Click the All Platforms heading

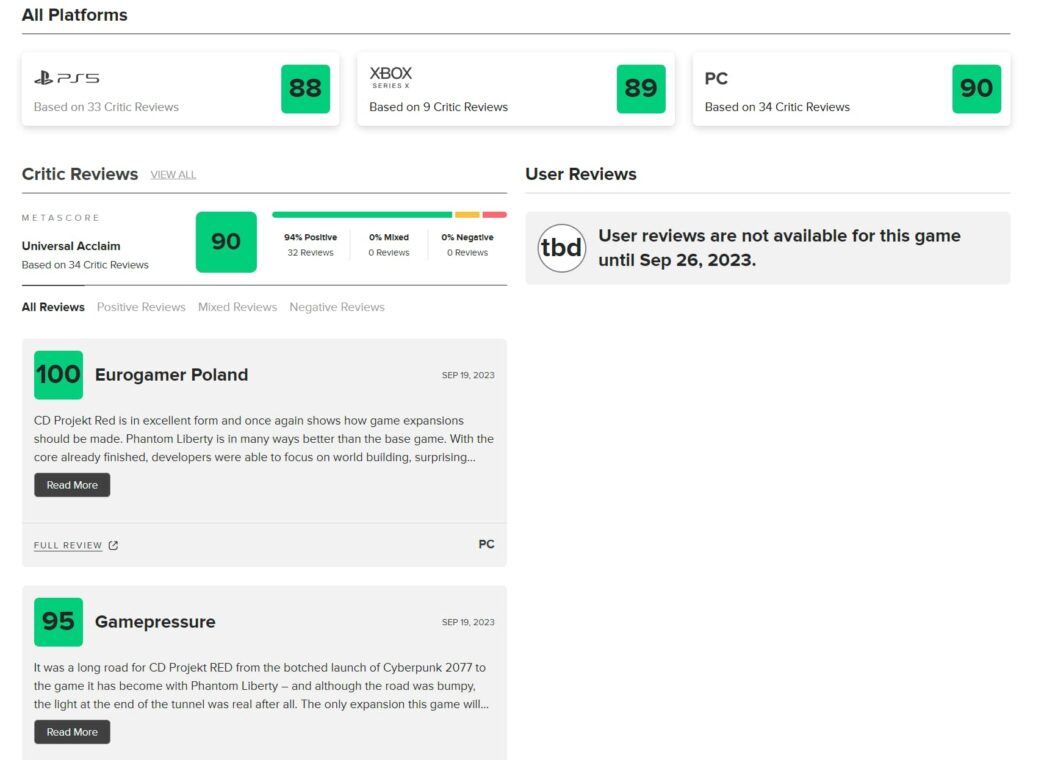coord(75,15)
